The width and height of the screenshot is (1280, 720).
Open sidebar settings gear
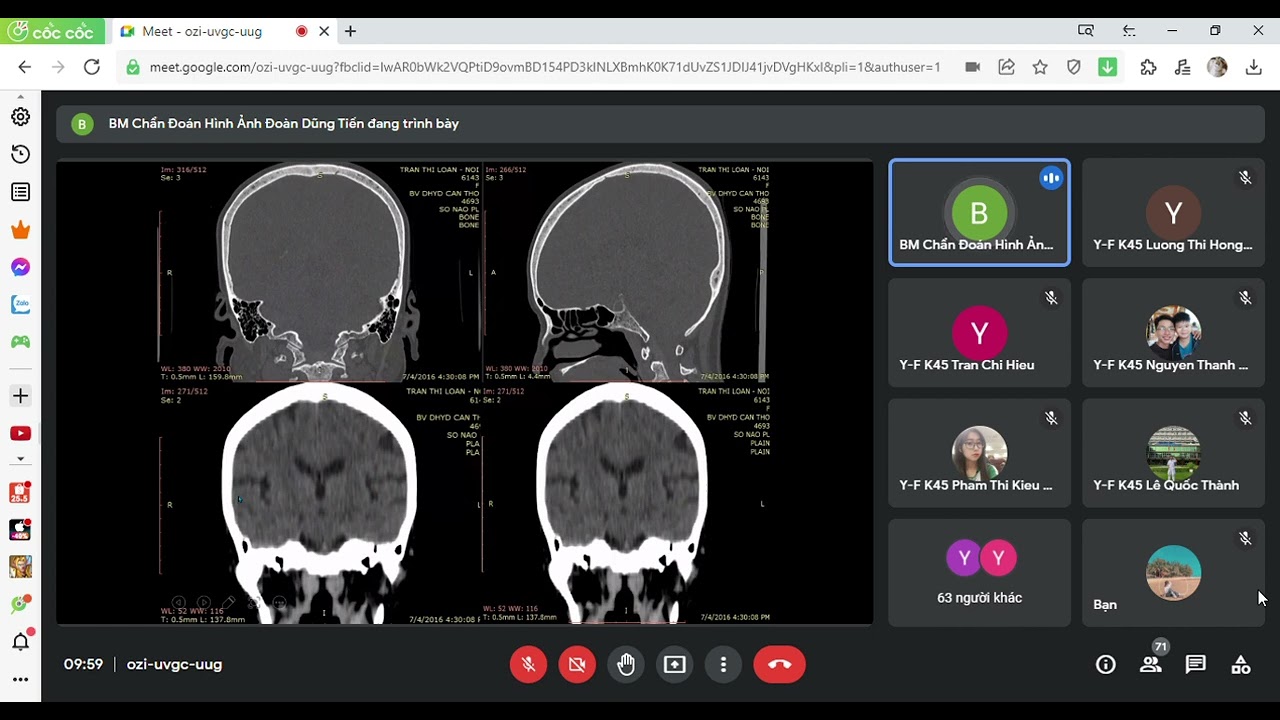click(x=20, y=117)
